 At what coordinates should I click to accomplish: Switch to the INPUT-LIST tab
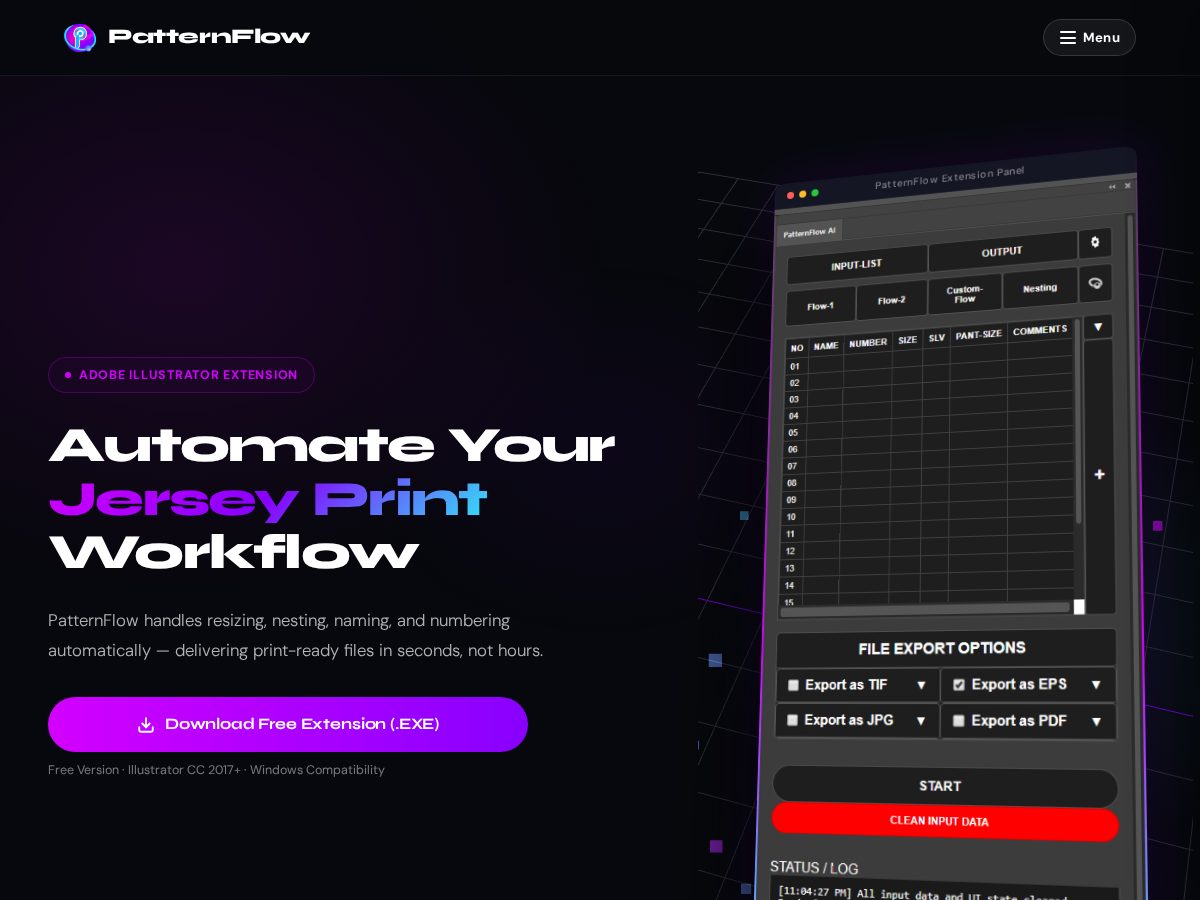pyautogui.click(x=857, y=265)
